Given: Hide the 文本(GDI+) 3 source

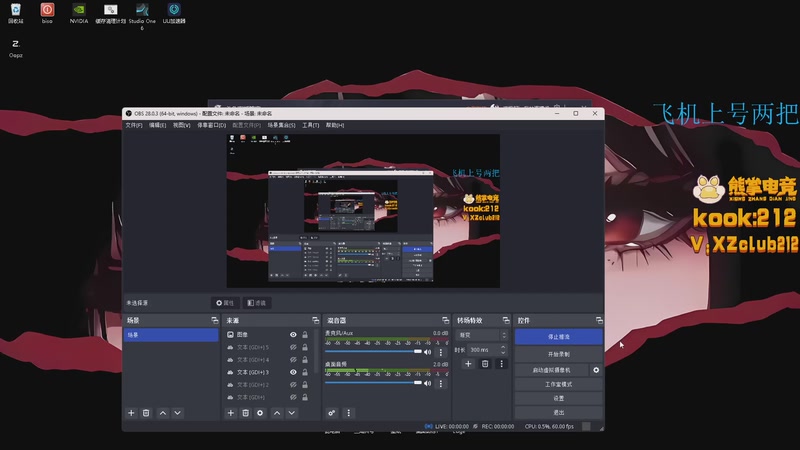Looking at the screenshot, I should [293, 372].
